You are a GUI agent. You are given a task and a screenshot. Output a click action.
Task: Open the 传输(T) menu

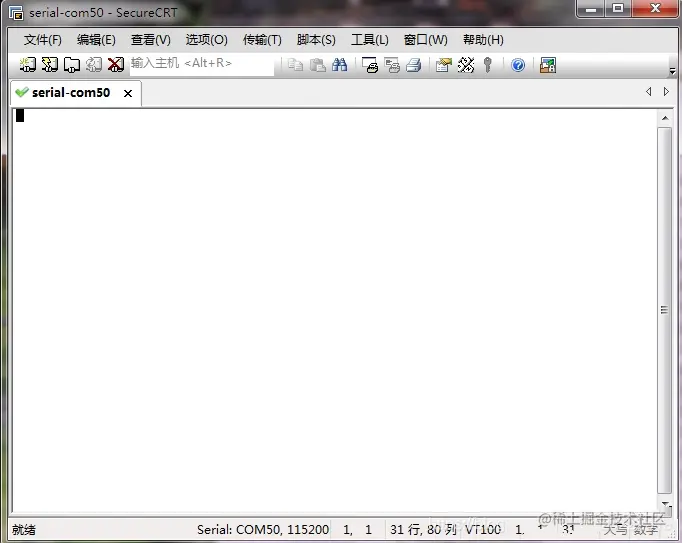[x=262, y=40]
